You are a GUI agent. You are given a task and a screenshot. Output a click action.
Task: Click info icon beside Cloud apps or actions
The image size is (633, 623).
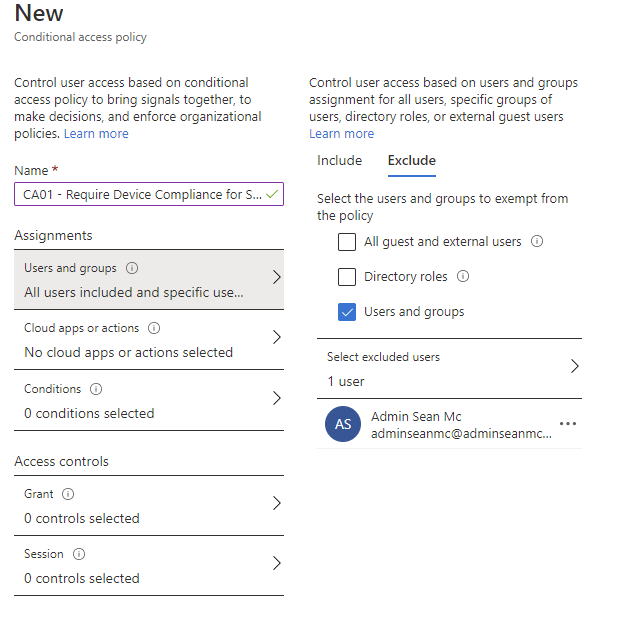coord(154,328)
